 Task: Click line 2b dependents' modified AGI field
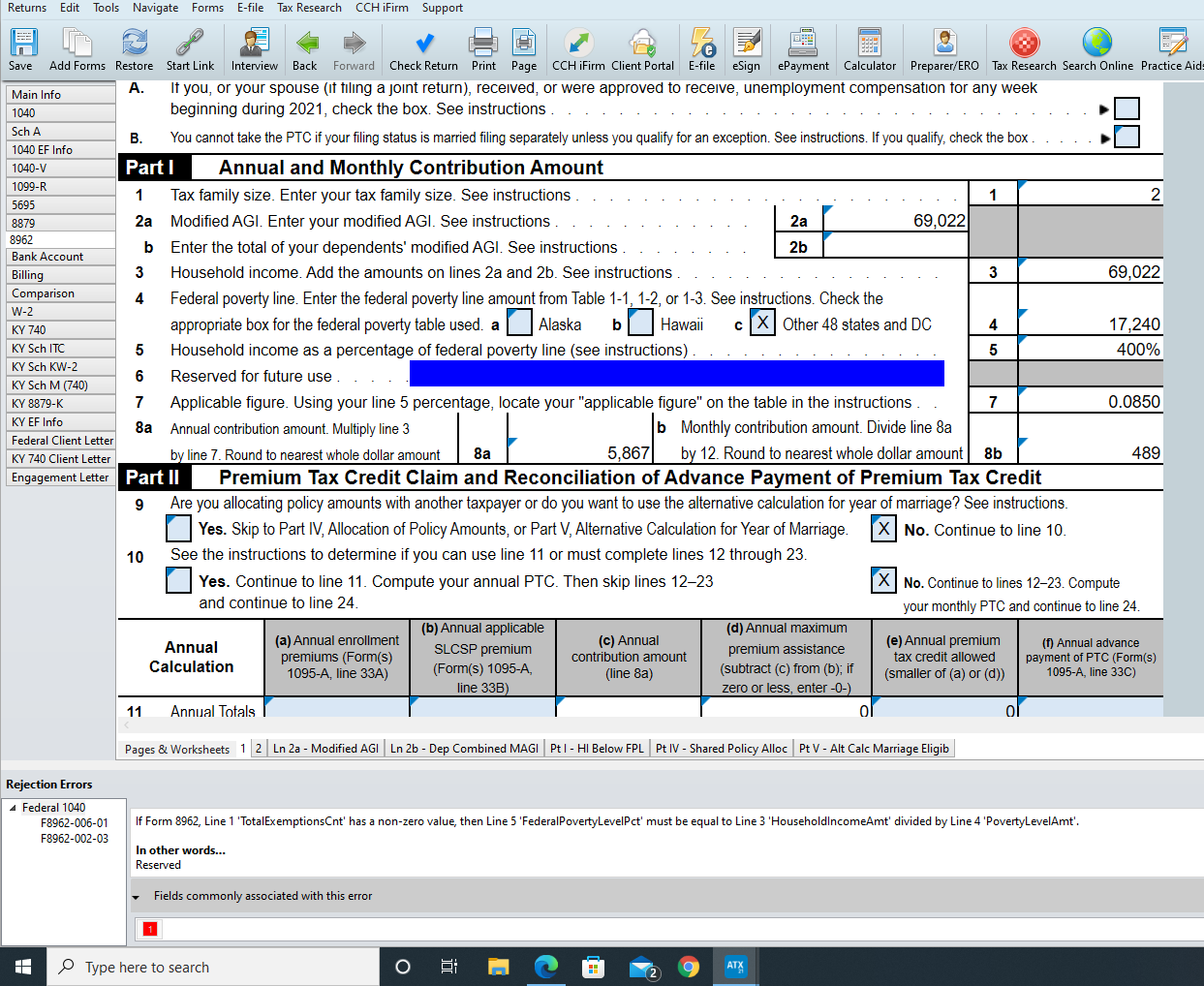pyautogui.click(x=895, y=246)
